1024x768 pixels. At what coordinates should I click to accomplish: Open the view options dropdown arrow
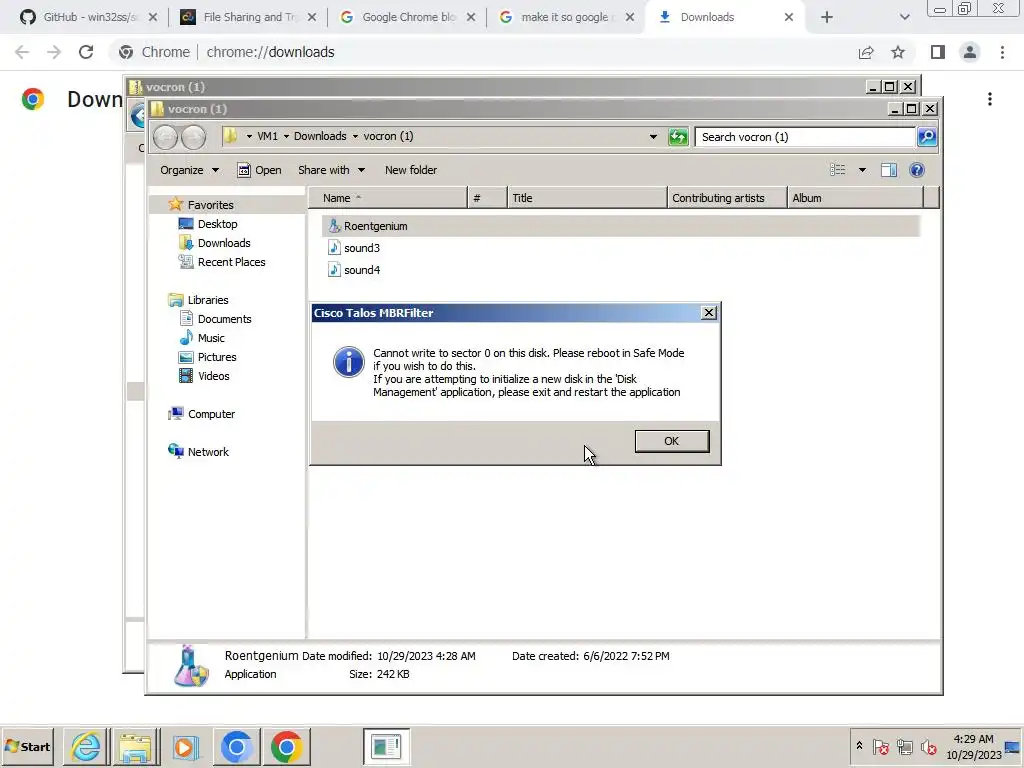click(862, 170)
